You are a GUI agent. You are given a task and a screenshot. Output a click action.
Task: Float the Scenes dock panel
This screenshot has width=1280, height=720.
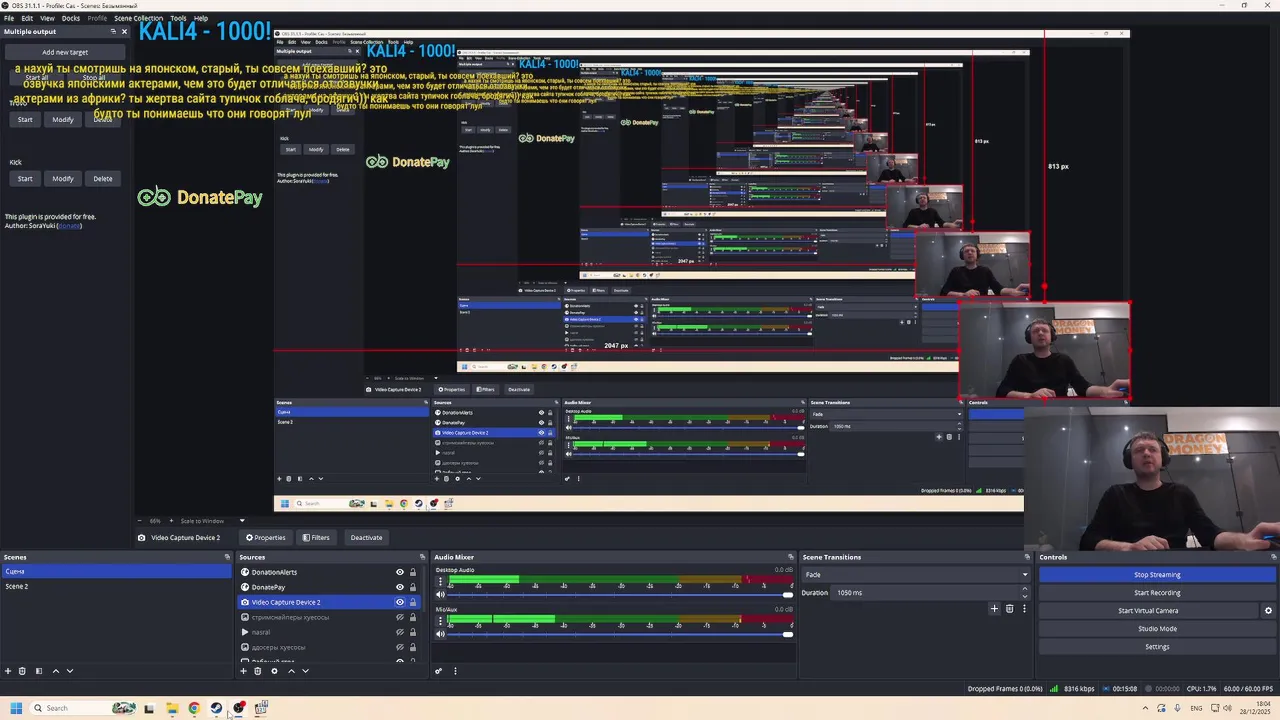(227, 557)
